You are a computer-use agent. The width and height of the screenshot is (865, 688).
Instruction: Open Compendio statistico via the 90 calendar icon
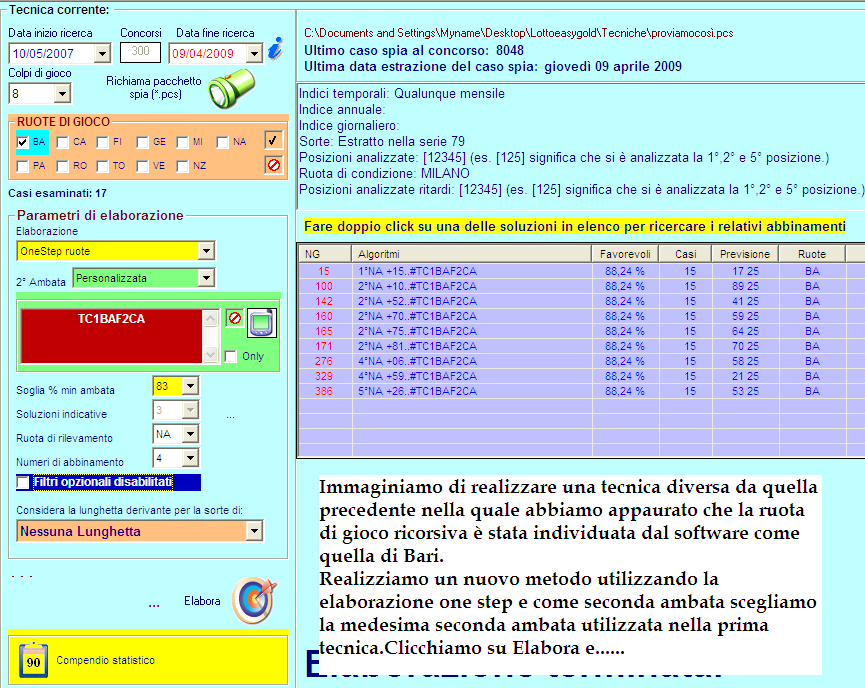[x=33, y=660]
